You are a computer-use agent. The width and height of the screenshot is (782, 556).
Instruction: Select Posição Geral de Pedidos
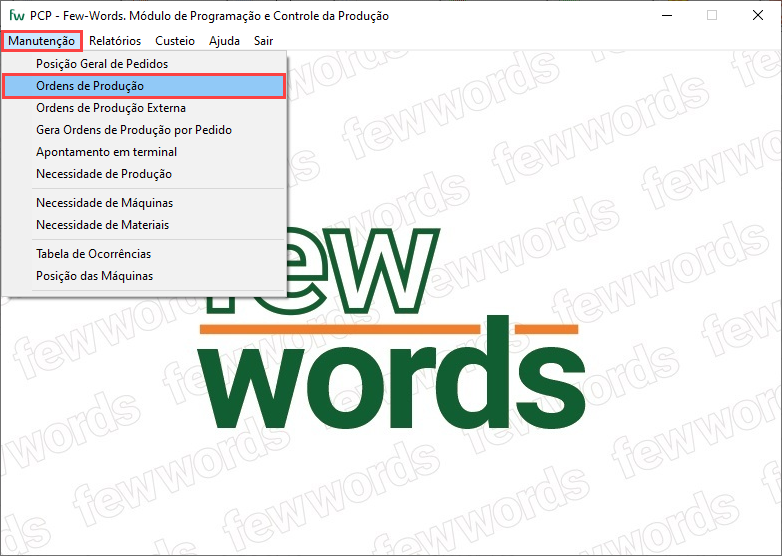(x=144, y=64)
